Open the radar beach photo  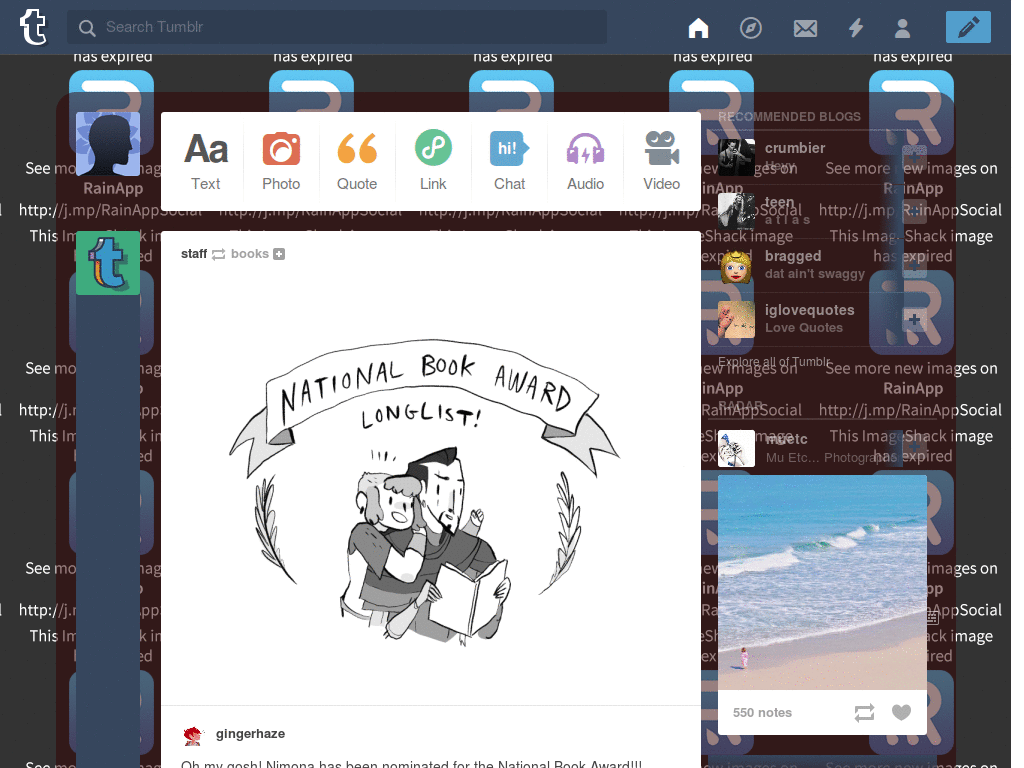[822, 583]
